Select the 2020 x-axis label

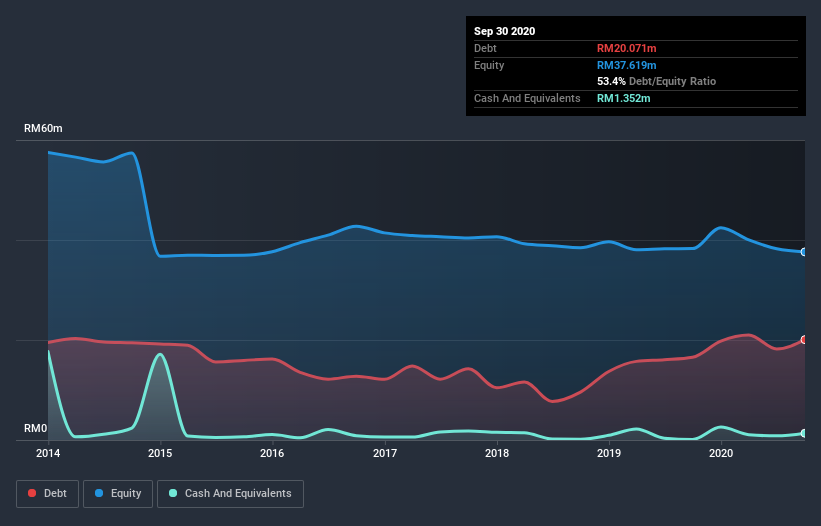coord(721,453)
